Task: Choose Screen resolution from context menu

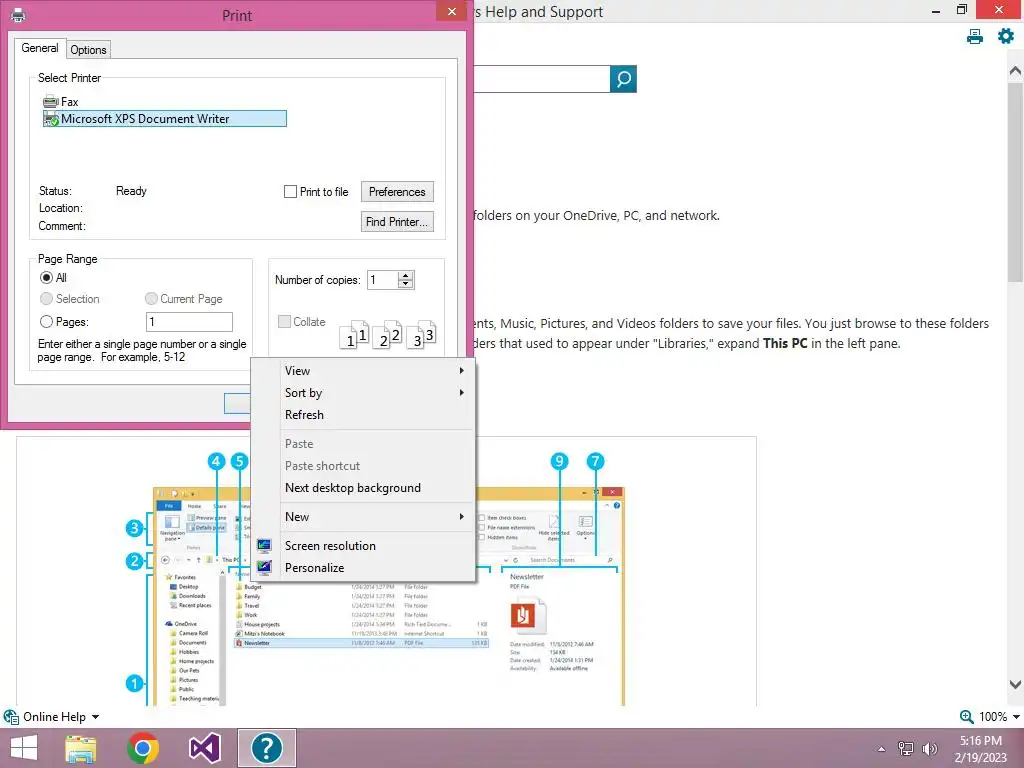Action: click(375, 545)
